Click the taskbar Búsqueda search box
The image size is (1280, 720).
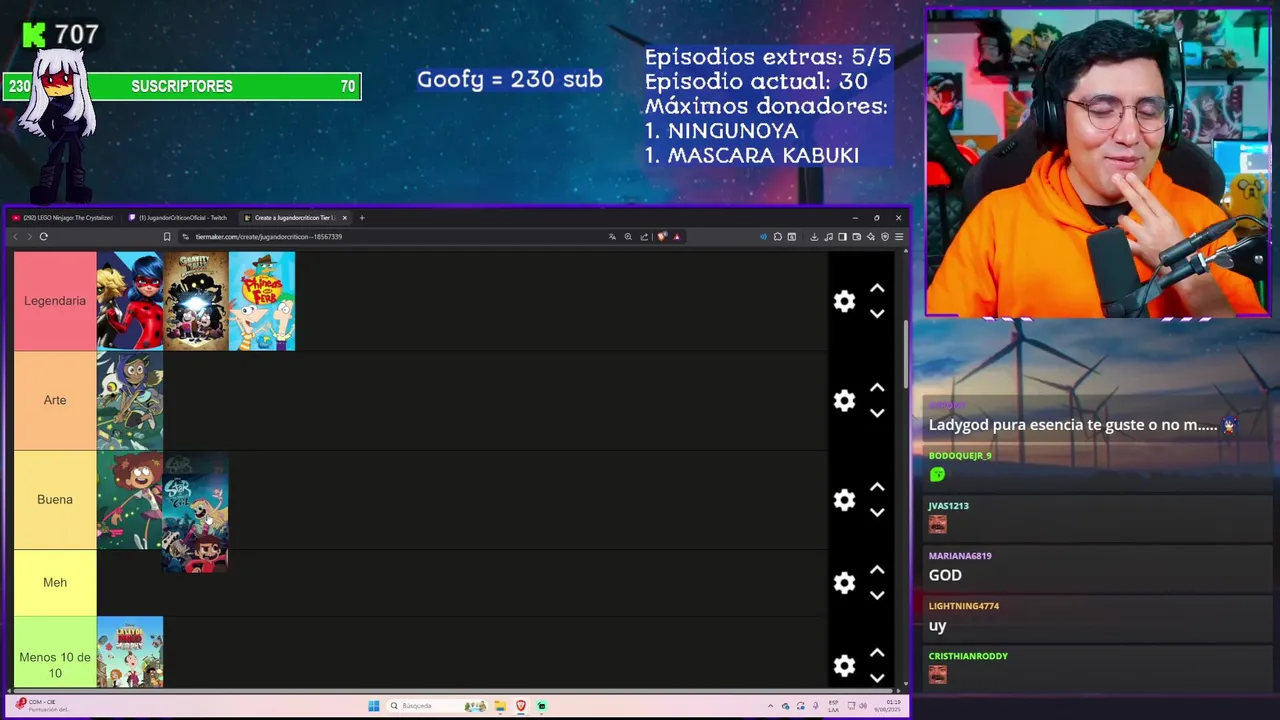(x=437, y=706)
